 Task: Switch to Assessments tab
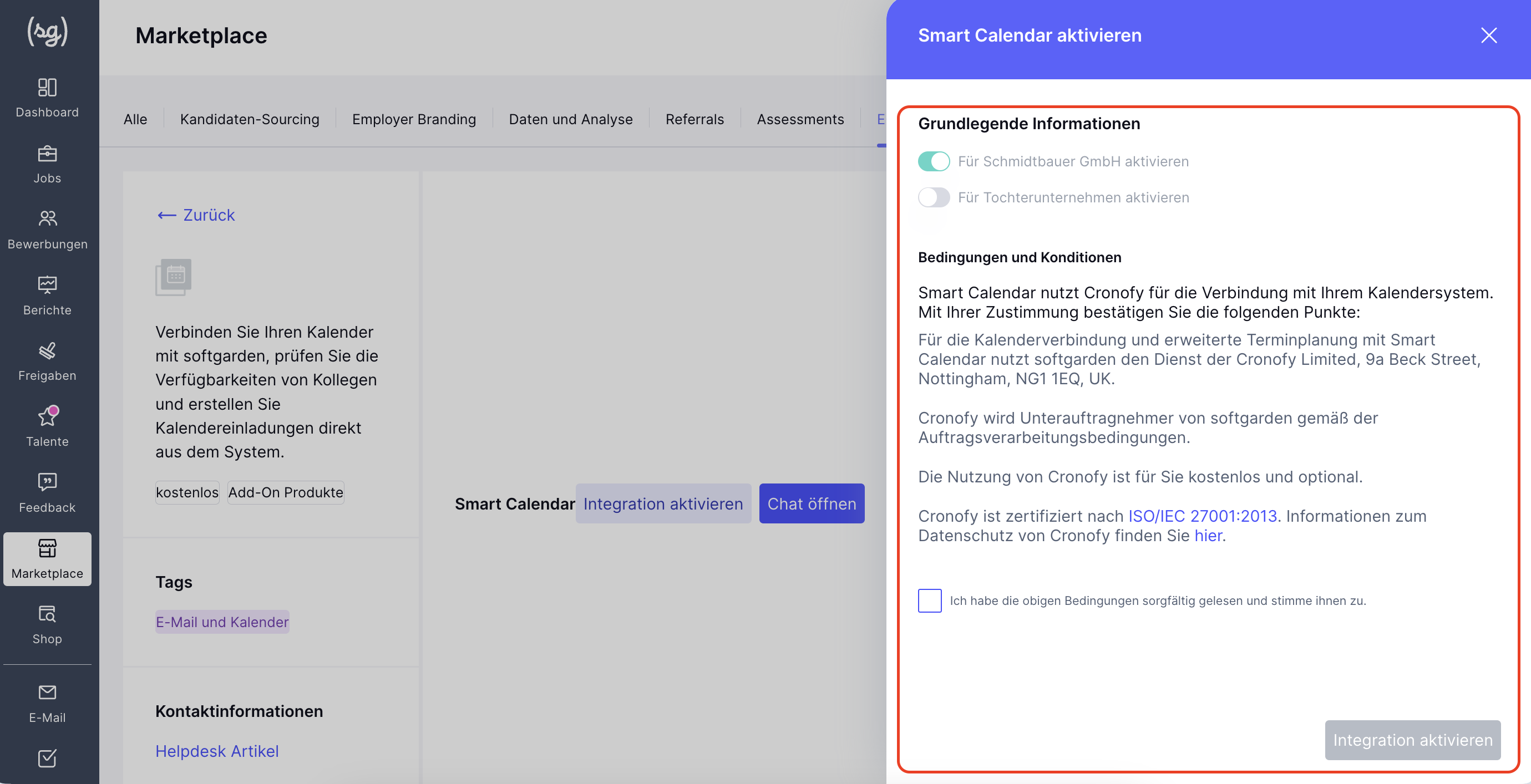click(x=800, y=119)
